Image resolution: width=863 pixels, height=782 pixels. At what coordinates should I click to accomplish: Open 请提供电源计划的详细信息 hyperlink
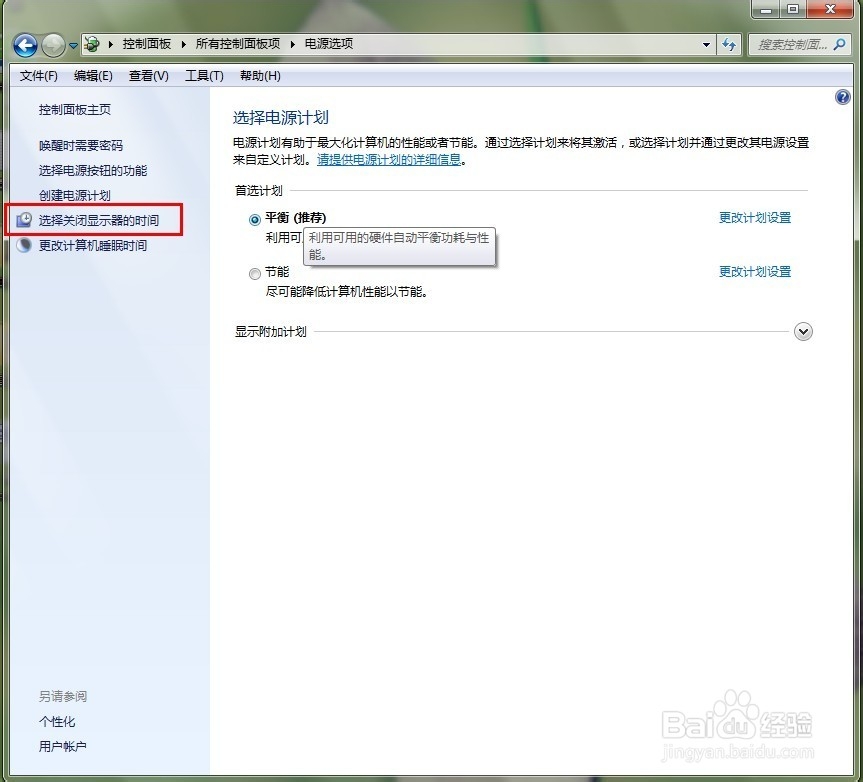click(x=389, y=160)
